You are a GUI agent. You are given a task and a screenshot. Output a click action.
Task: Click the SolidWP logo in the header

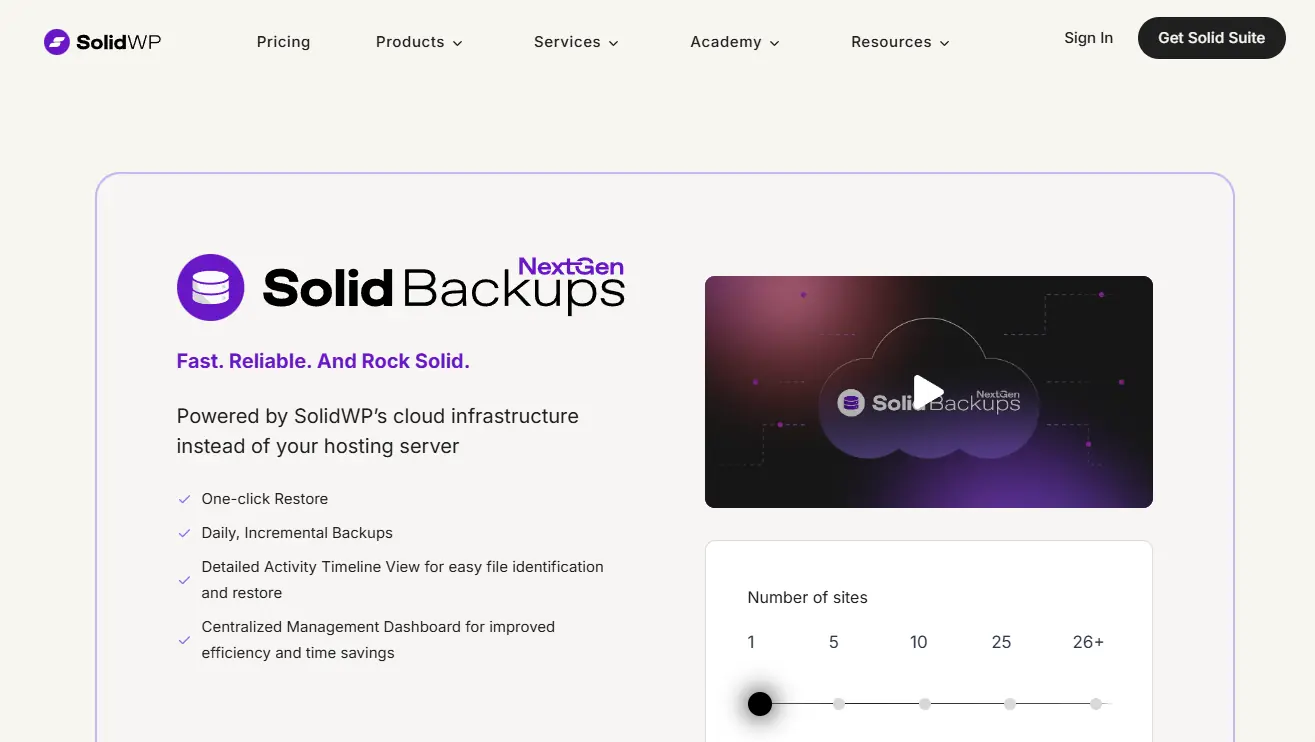(102, 42)
